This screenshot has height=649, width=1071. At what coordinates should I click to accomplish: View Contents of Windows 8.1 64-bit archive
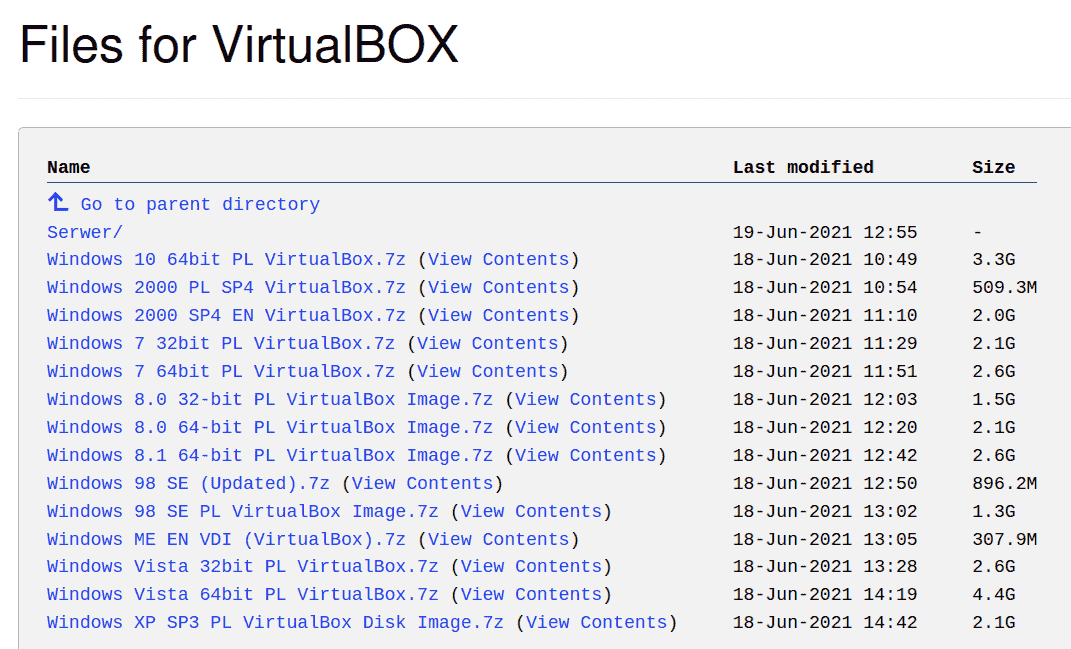pyautogui.click(x=585, y=456)
